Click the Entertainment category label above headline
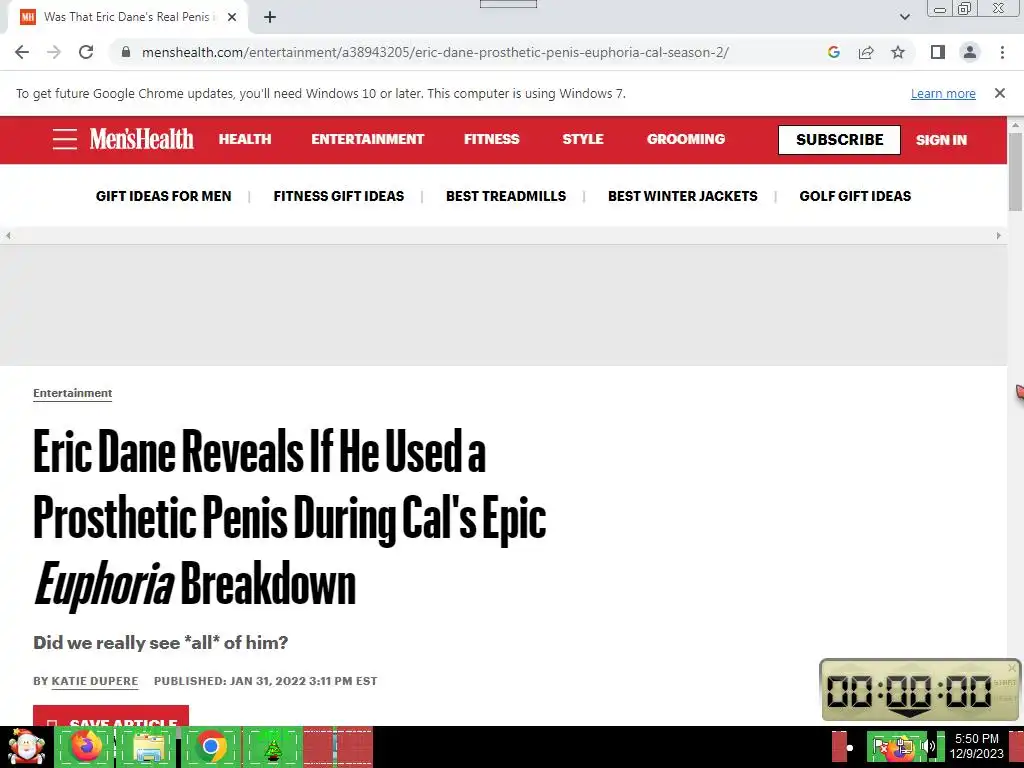Viewport: 1024px width, 768px height. (72, 393)
